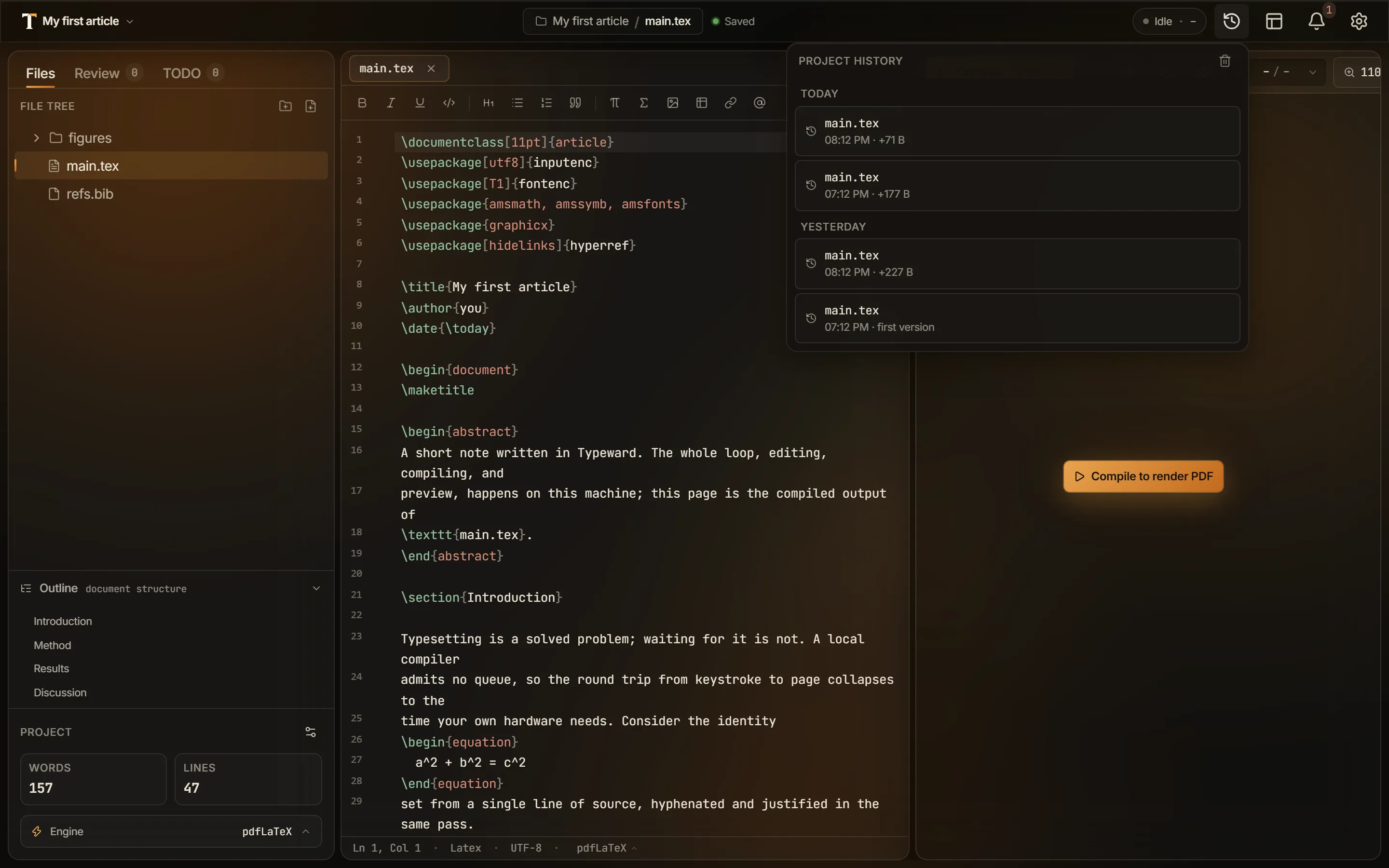Open the pdfLaTeX engine menu in the status bar
The width and height of the screenshot is (1389, 868).
(606, 848)
